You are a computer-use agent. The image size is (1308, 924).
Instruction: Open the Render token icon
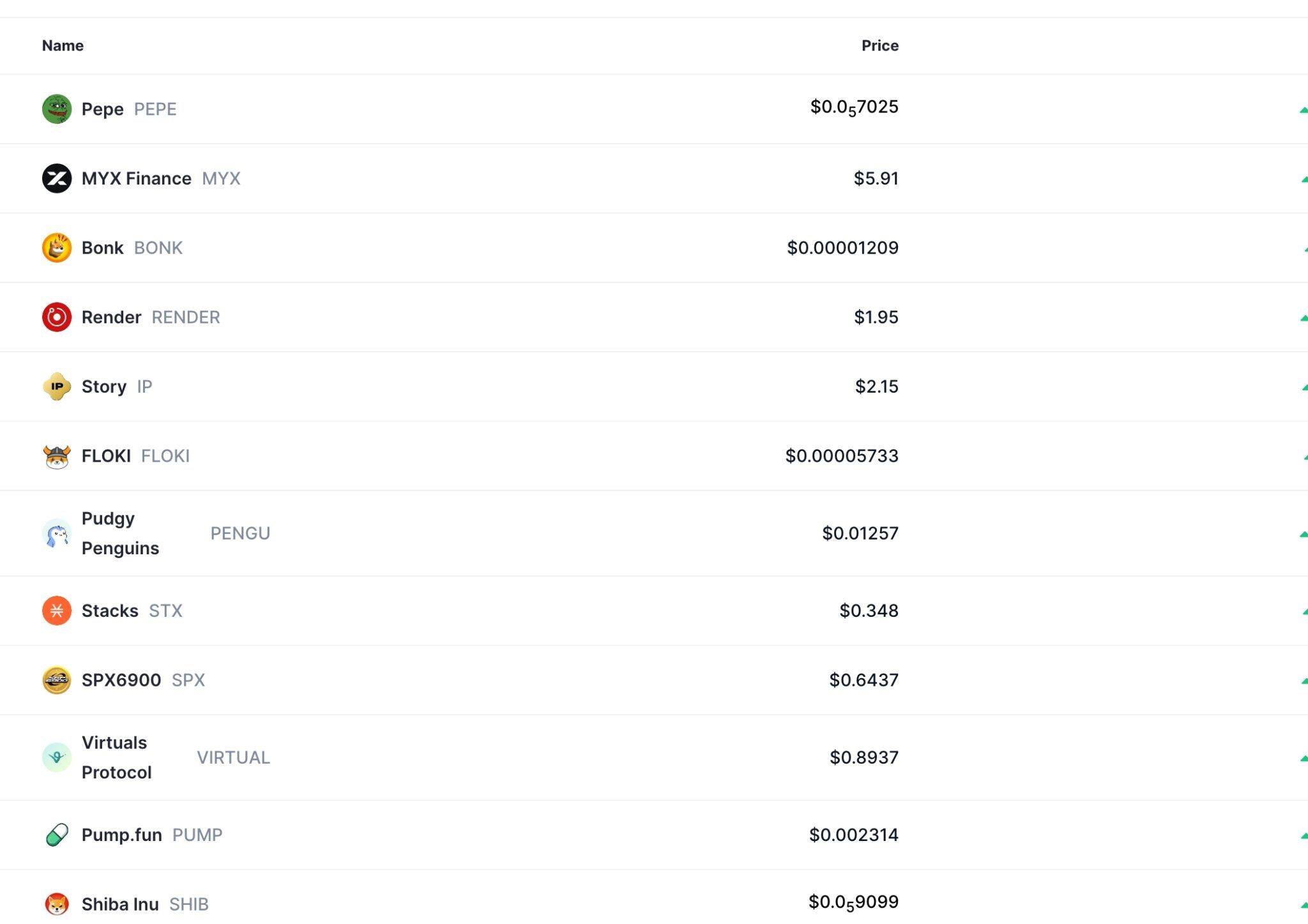[57, 317]
